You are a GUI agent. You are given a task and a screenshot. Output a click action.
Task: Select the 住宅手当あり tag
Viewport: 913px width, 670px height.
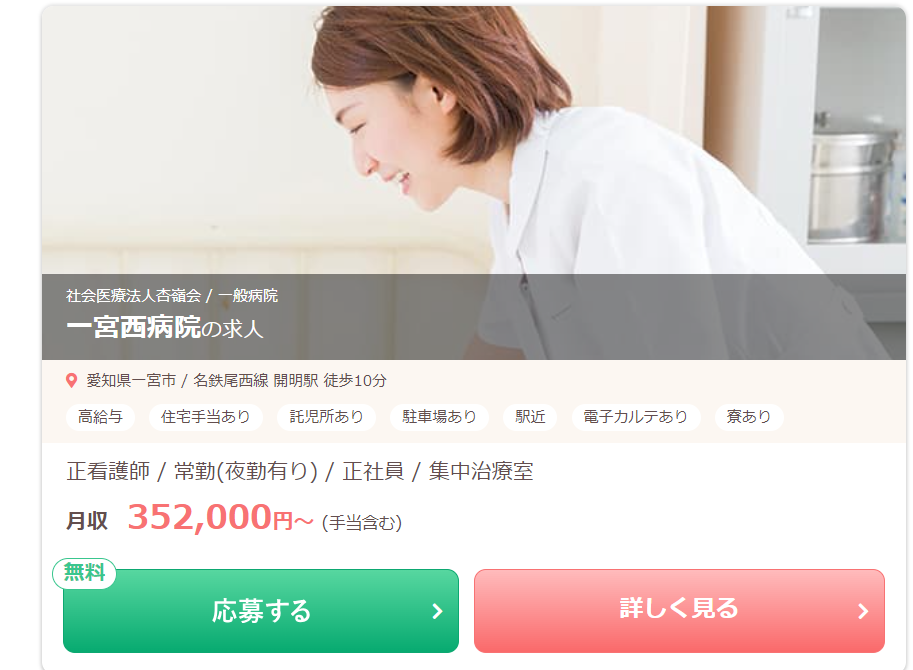coord(206,417)
